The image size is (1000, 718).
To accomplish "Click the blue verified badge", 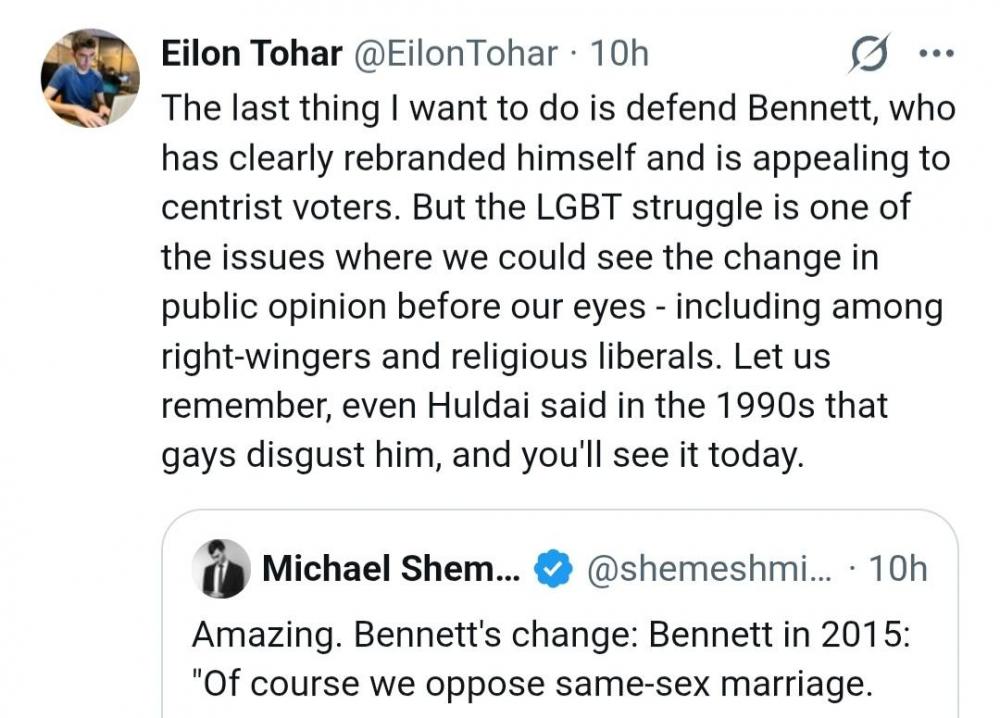I will pyautogui.click(x=552, y=570).
